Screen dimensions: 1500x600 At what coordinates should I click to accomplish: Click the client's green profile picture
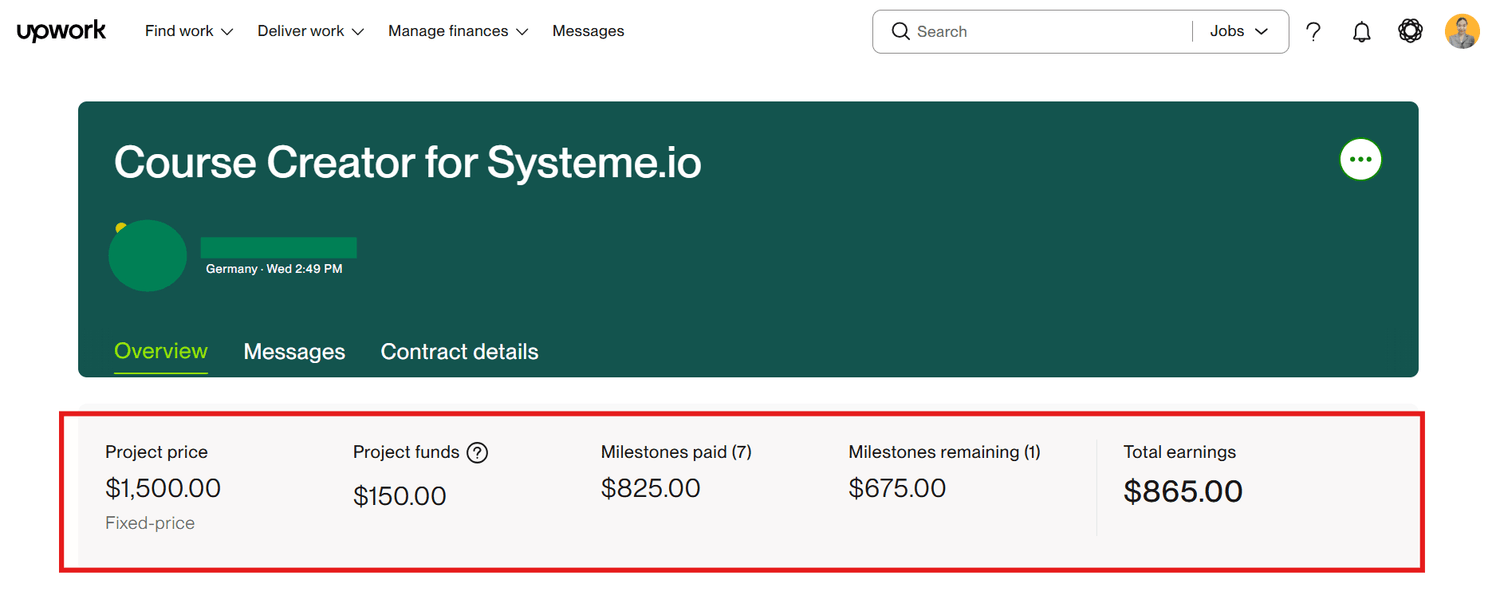[148, 256]
